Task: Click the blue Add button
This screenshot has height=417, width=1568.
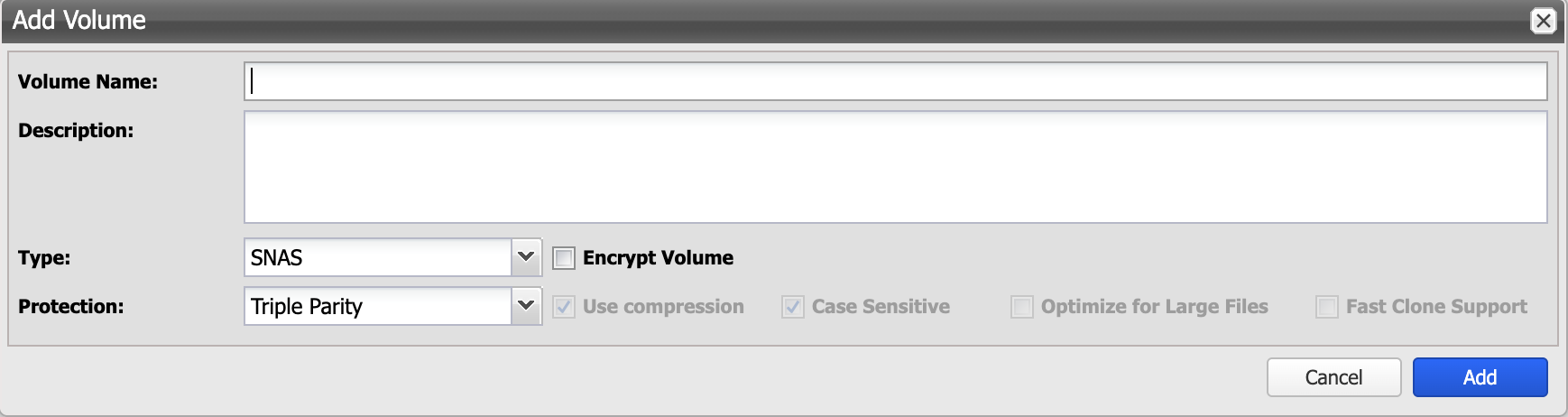Action: (1480, 377)
